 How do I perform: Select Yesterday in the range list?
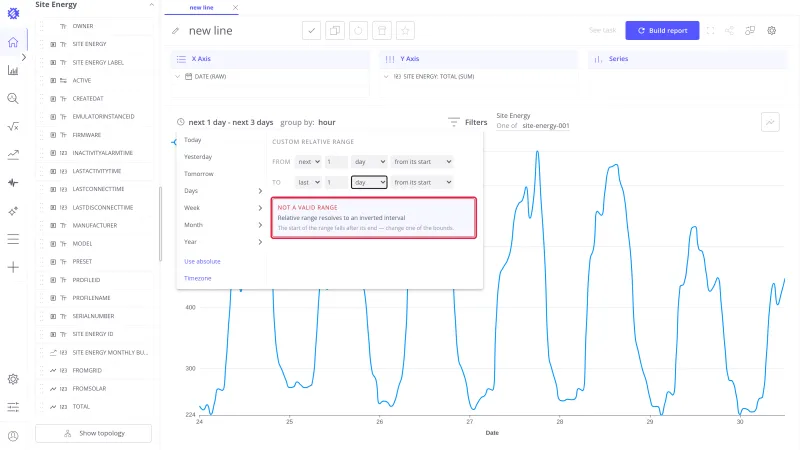click(198, 157)
